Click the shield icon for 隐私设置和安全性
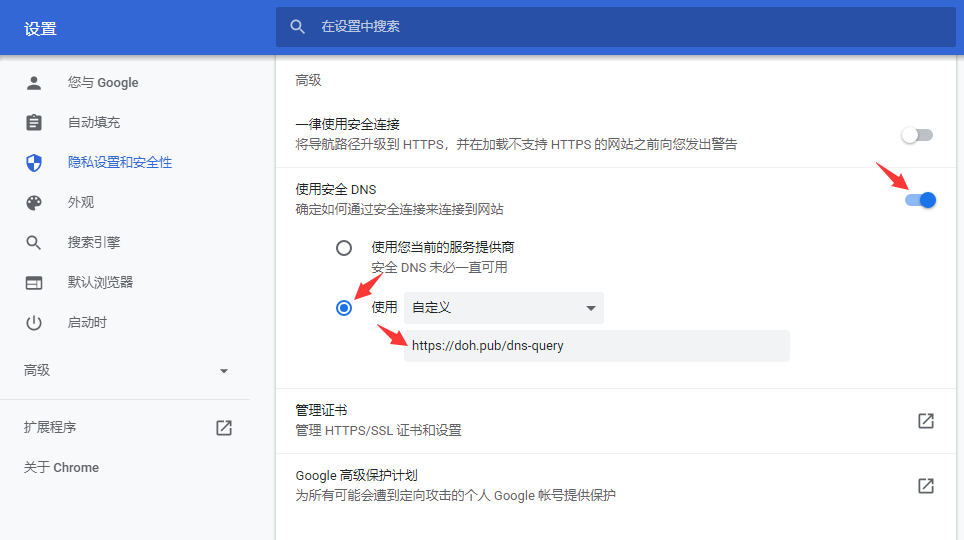 (34, 162)
